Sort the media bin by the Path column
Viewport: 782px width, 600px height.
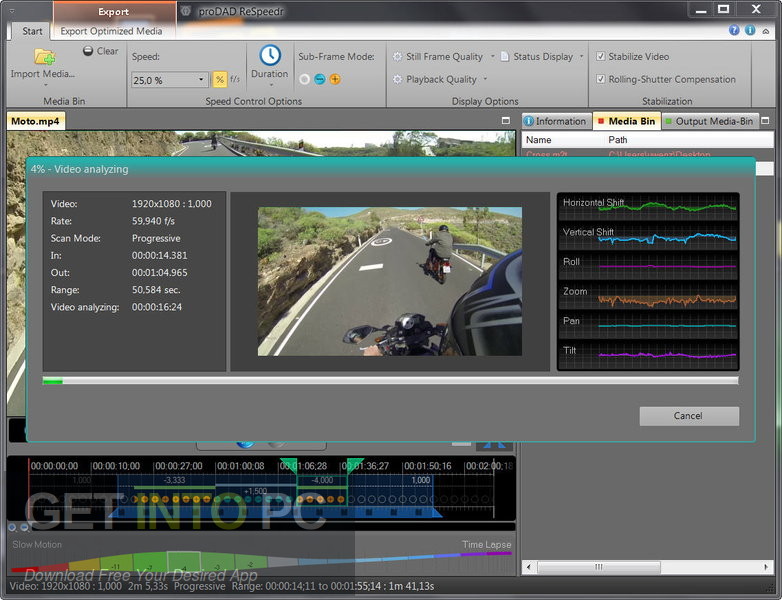pos(688,140)
